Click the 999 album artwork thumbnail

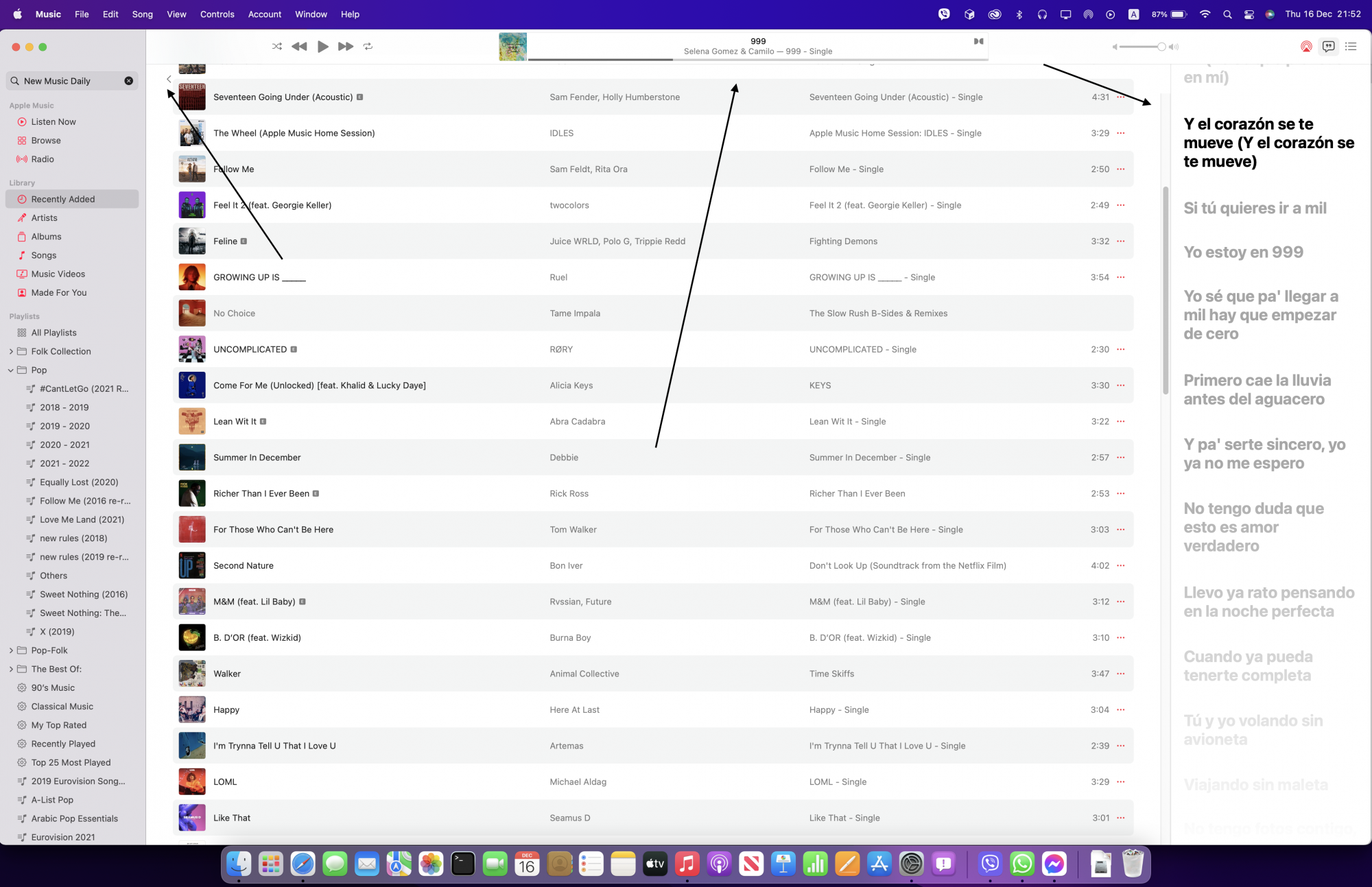(x=512, y=47)
